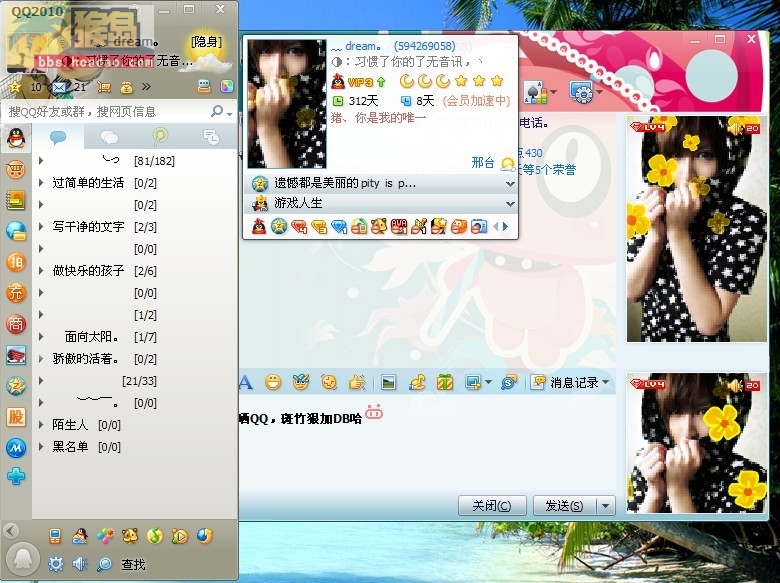Open the 商 mall sidebar icon
Image resolution: width=780 pixels, height=583 pixels.
(x=16, y=324)
